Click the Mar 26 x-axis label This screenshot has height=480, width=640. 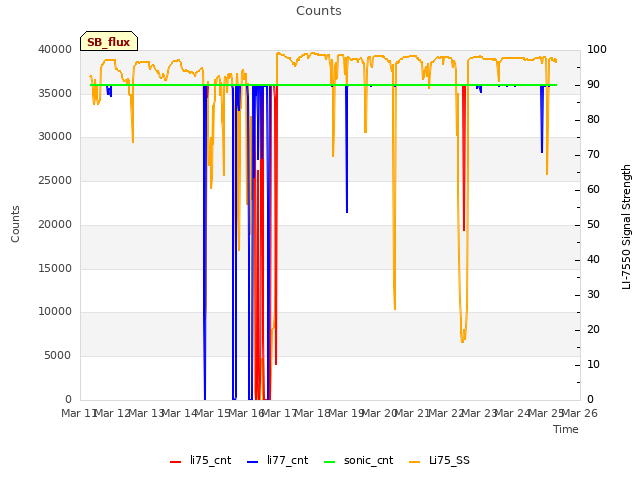[x=580, y=413]
